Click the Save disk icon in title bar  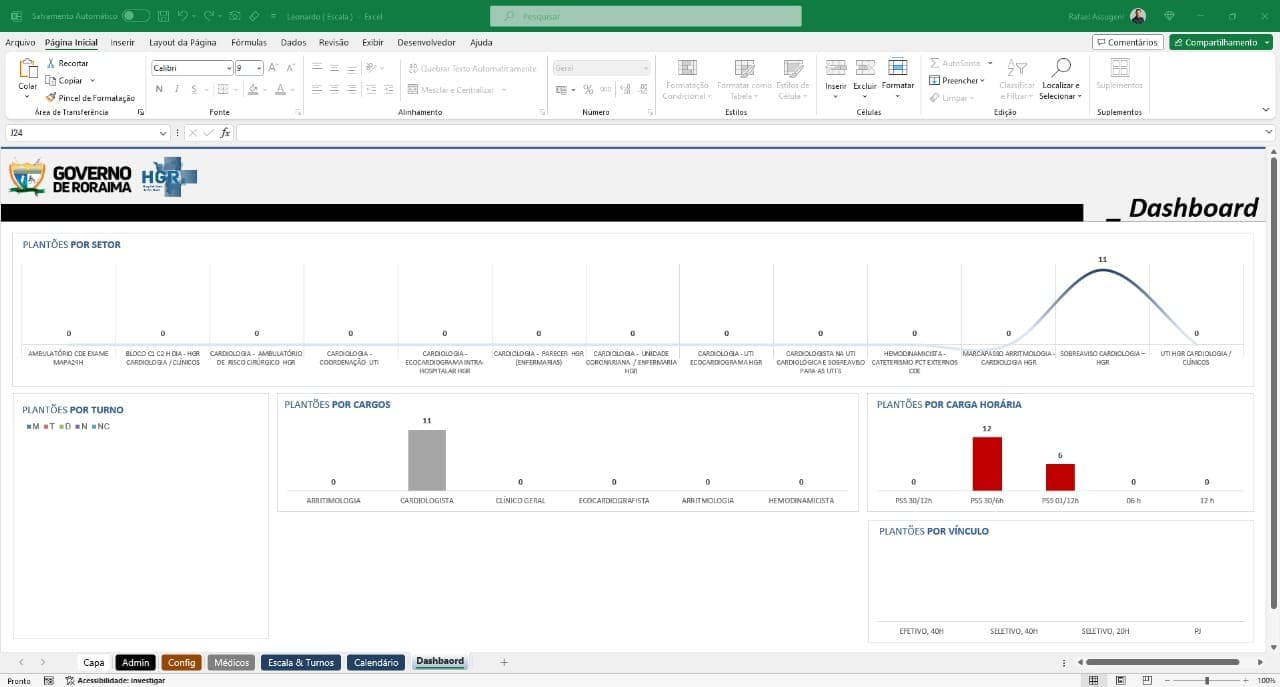click(x=162, y=16)
